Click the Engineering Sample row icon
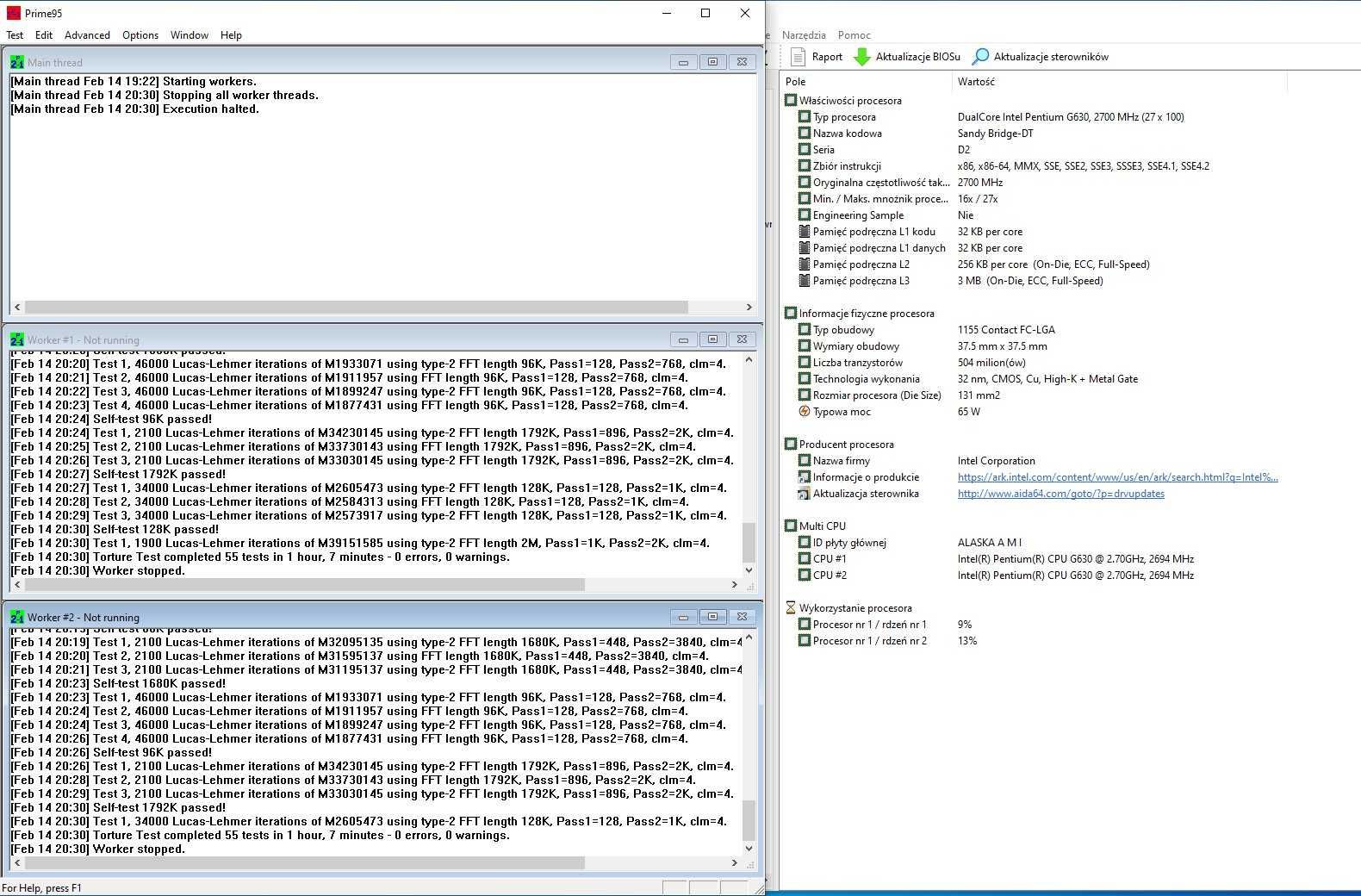 click(804, 215)
